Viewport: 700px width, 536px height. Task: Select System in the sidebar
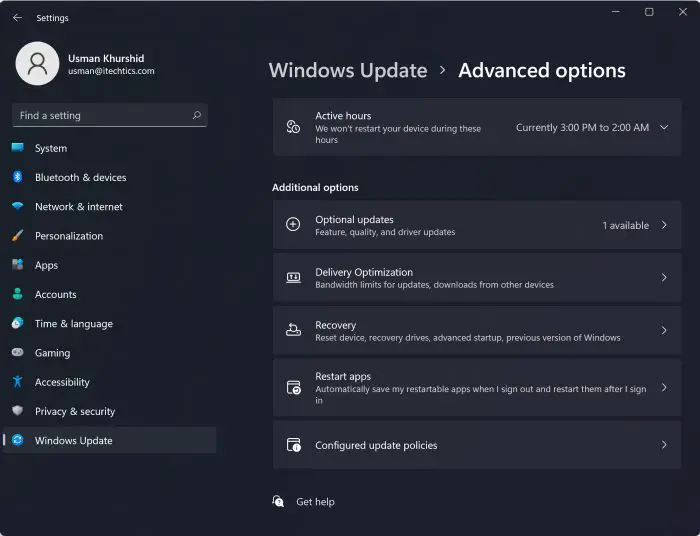109,148
